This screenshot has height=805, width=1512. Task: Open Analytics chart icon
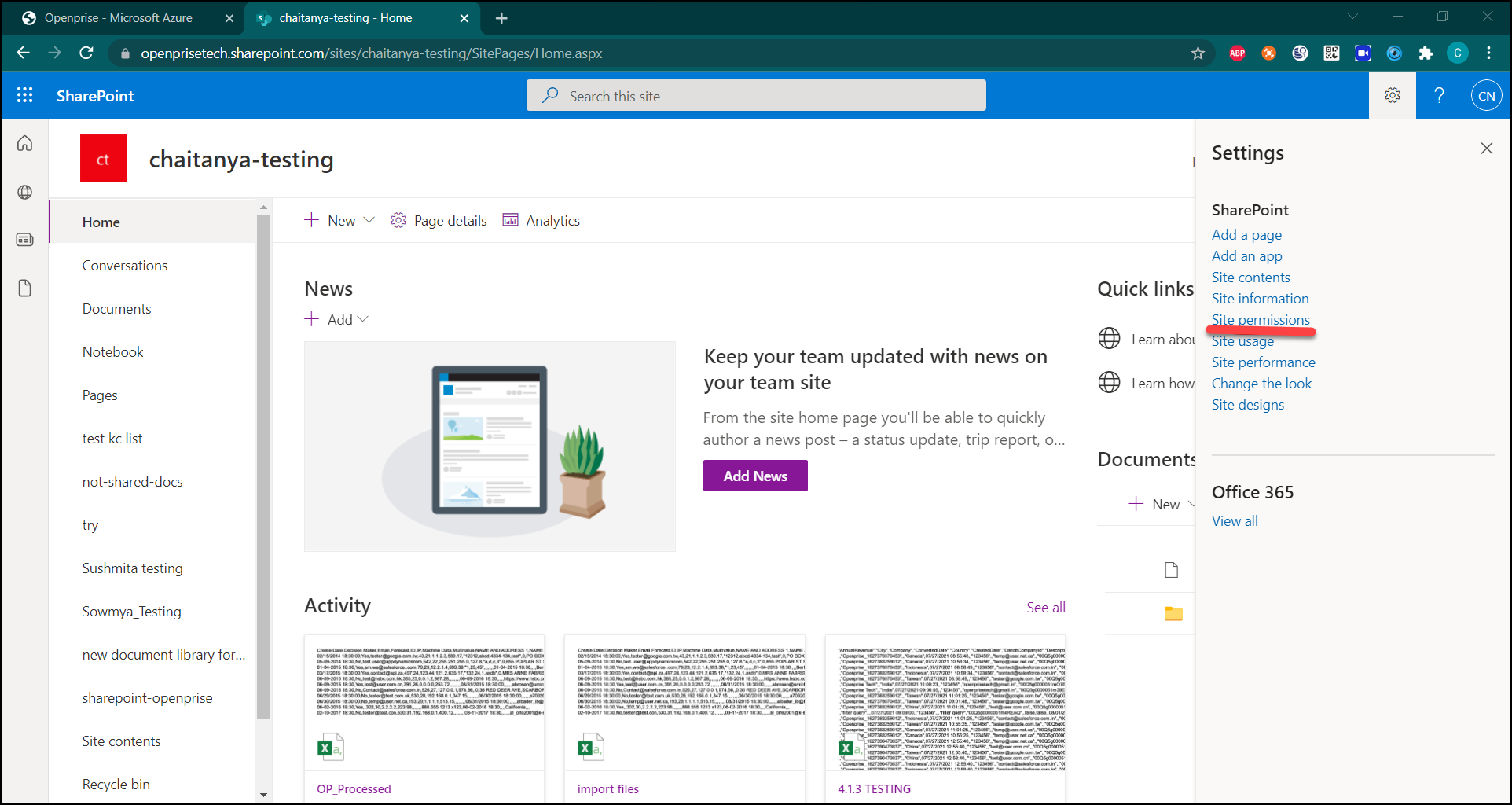coord(510,220)
